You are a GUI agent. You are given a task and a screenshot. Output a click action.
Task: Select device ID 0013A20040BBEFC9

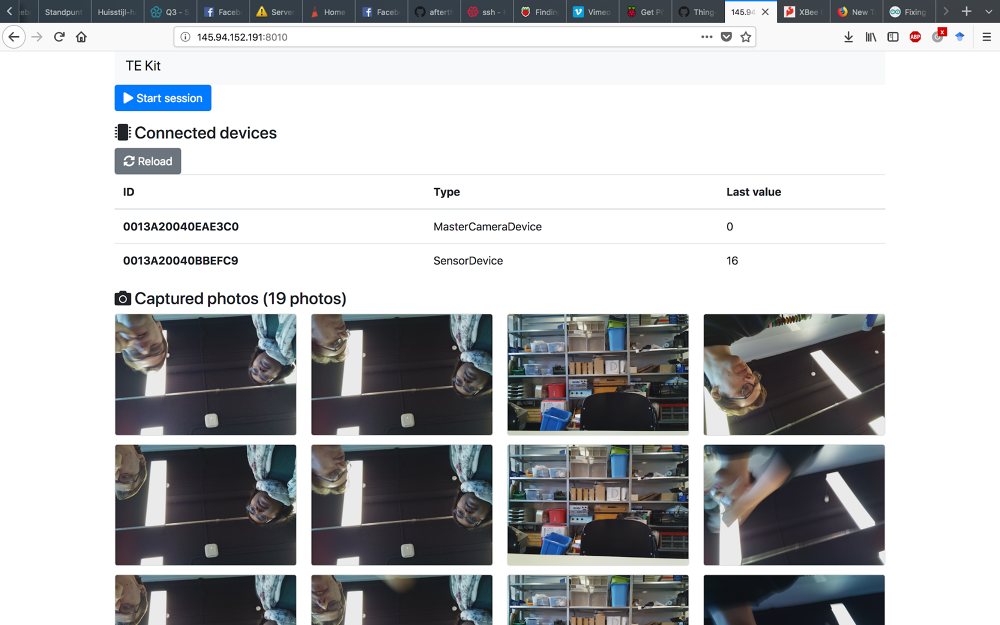point(180,261)
